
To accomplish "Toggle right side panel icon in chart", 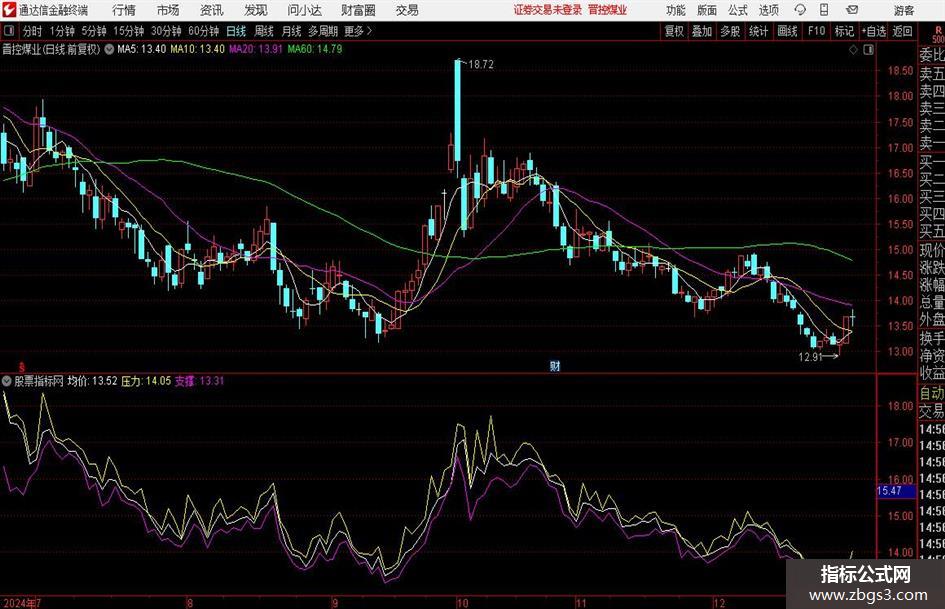I will coord(868,50).
